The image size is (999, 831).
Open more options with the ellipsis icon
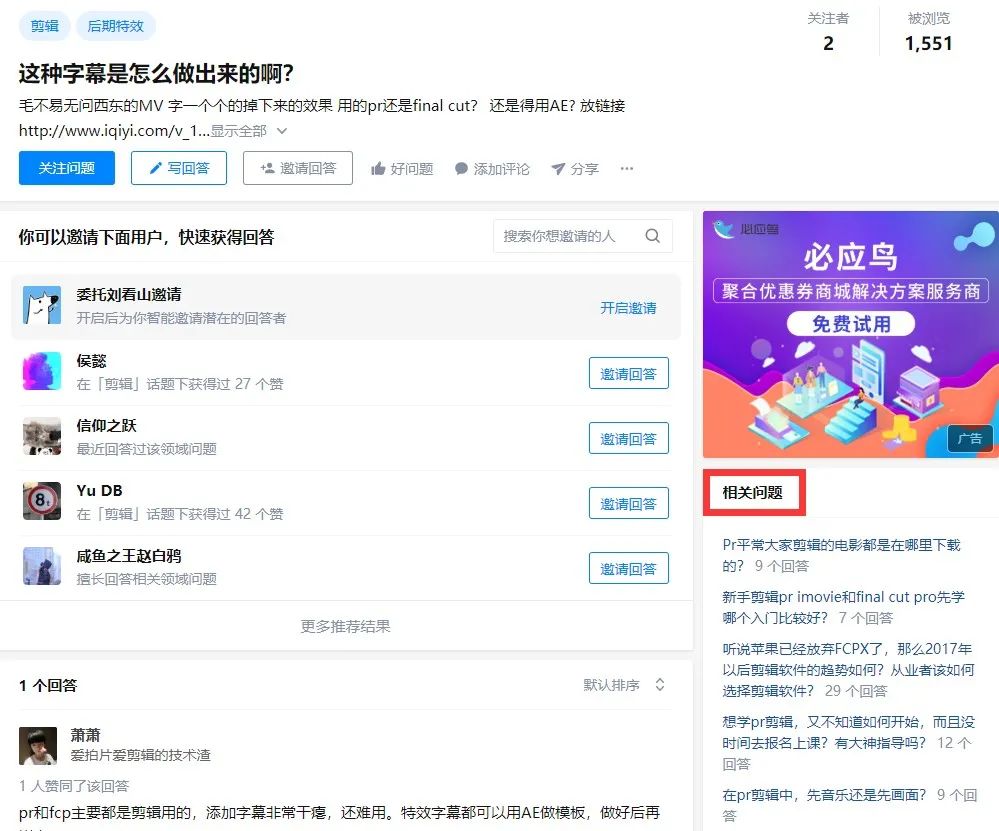[627, 169]
